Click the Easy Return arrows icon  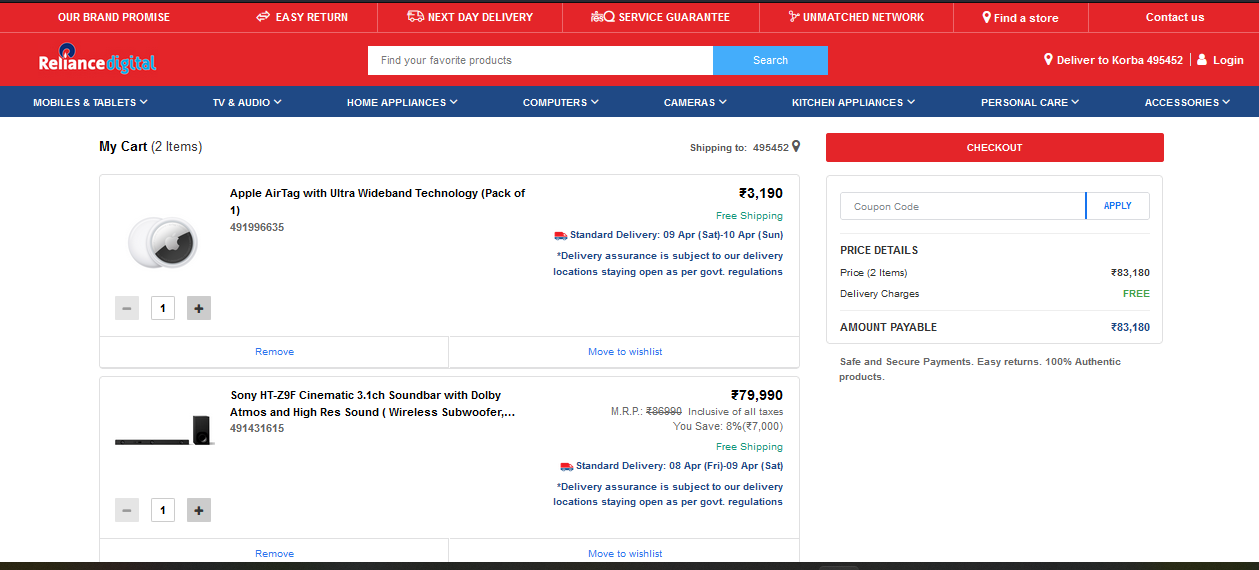click(263, 17)
